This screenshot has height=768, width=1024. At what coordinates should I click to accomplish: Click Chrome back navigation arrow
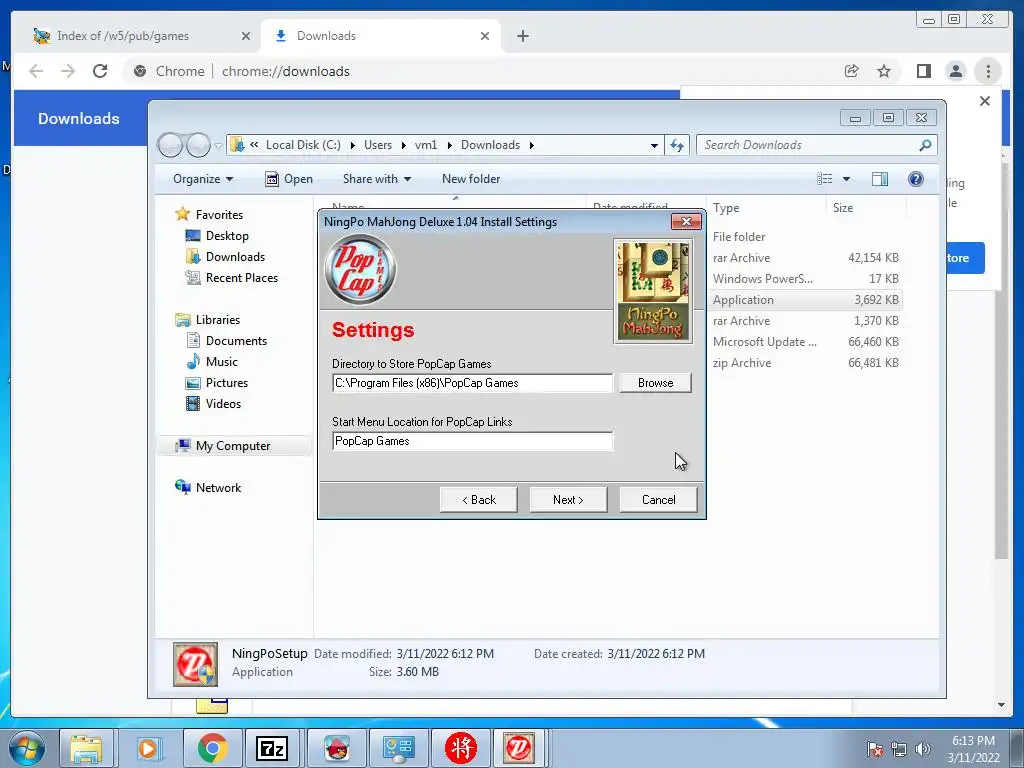(x=36, y=71)
